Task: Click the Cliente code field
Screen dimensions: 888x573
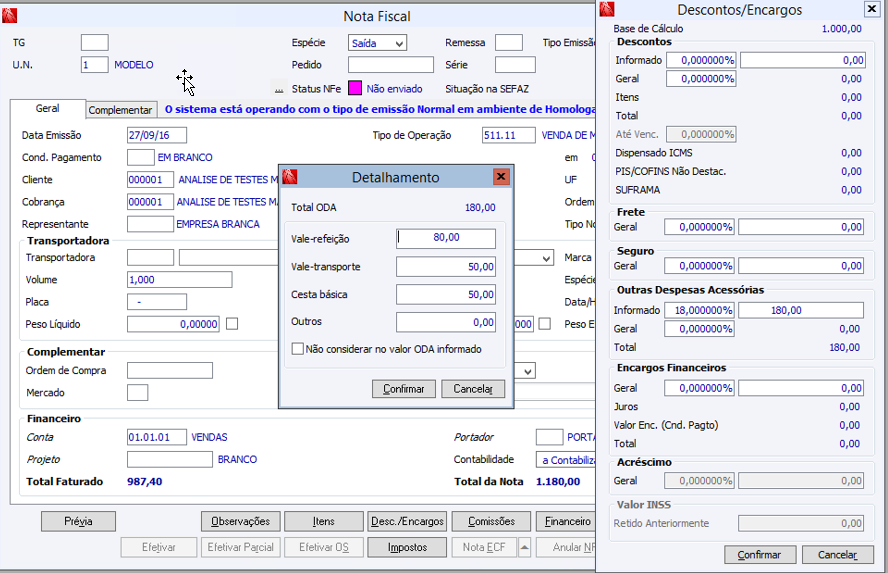Action: [150, 179]
